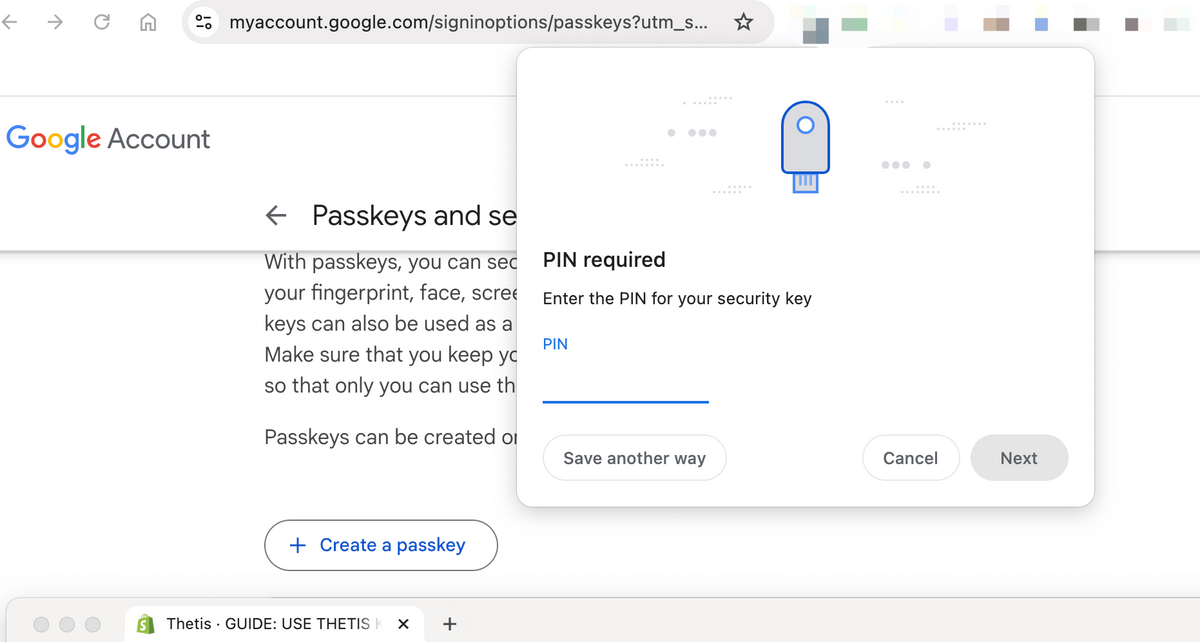The image size is (1200, 642).
Task: Click the 'PIN required' heading
Action: coord(604,260)
